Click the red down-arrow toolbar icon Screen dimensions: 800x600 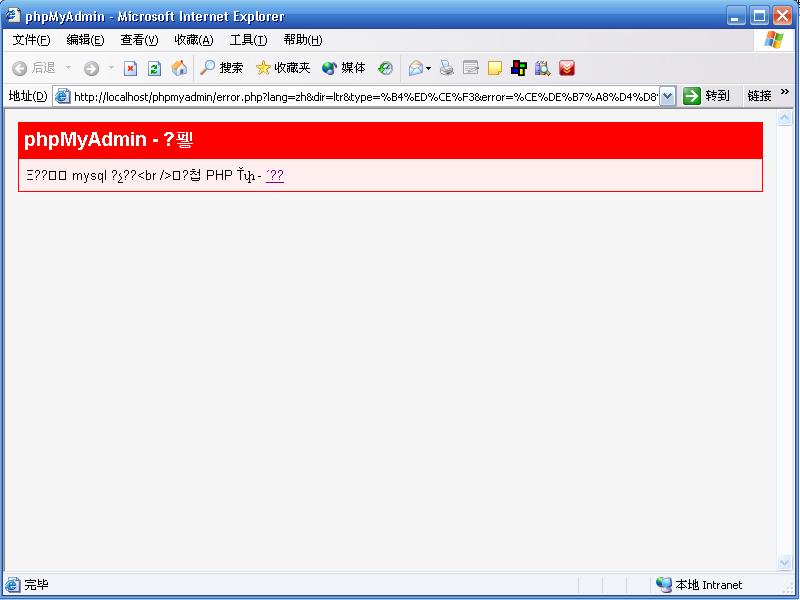coord(566,68)
